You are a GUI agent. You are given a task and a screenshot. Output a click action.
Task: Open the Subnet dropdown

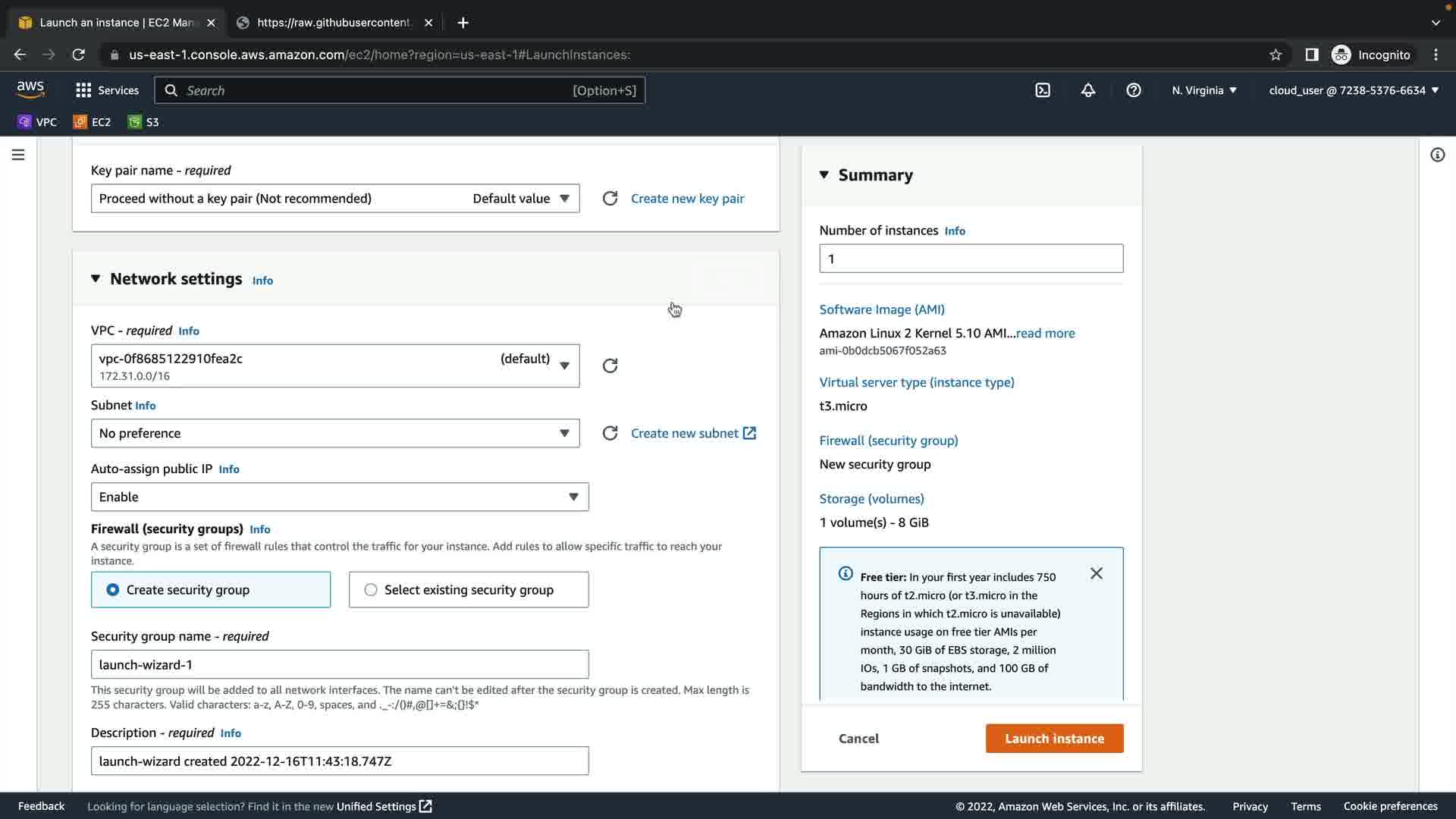click(x=334, y=433)
